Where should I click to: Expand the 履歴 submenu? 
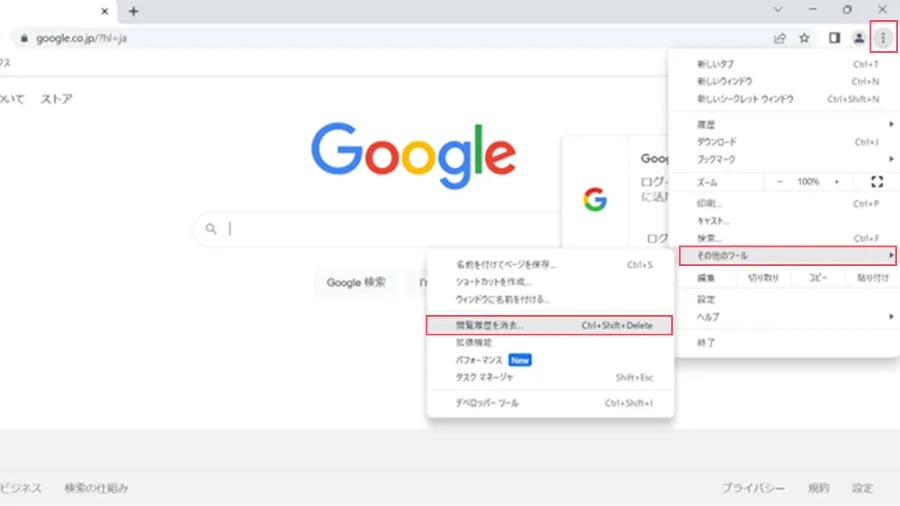click(784, 124)
